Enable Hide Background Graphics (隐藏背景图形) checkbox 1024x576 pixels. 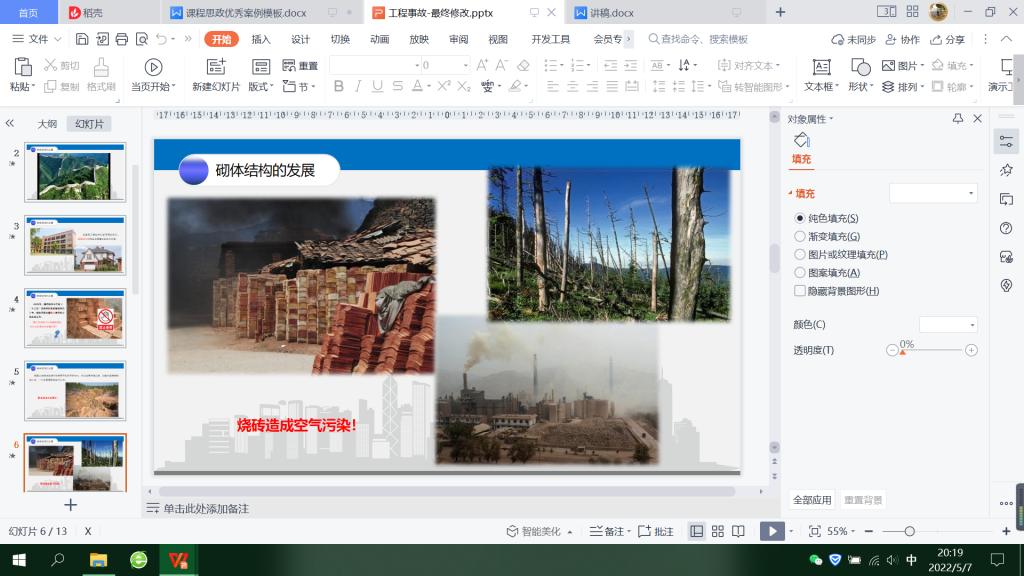pyautogui.click(x=800, y=291)
